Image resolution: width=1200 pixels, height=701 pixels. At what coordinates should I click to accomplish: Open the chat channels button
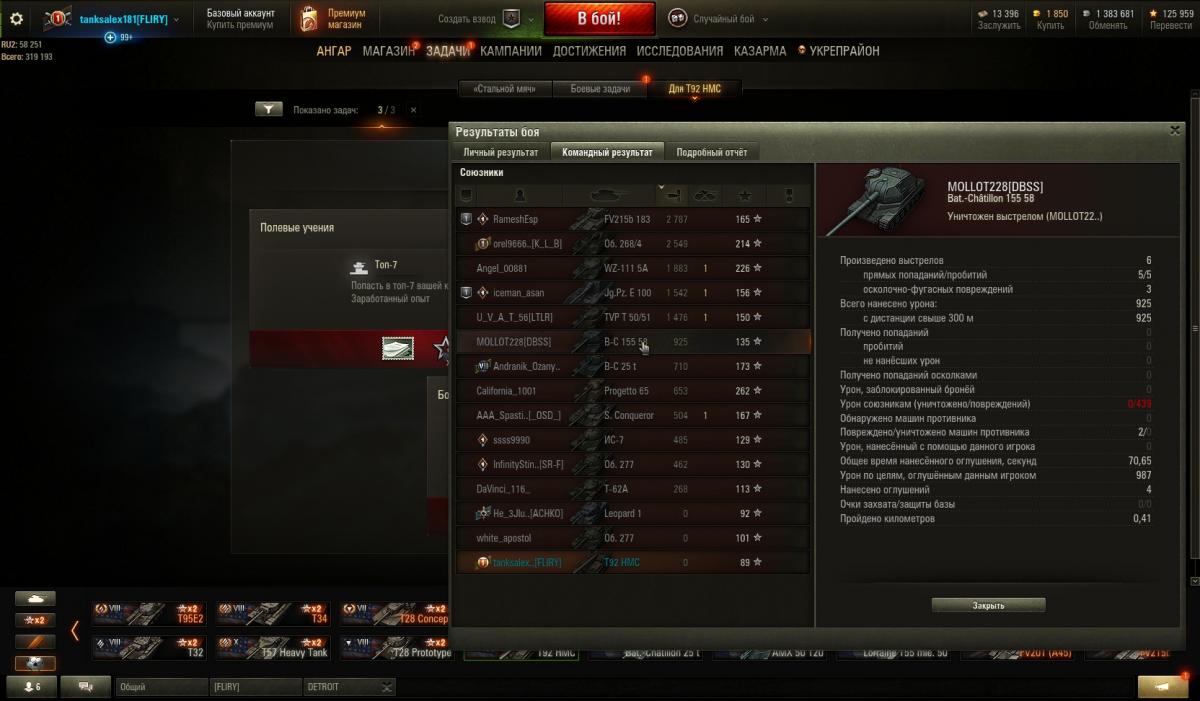(x=86, y=687)
